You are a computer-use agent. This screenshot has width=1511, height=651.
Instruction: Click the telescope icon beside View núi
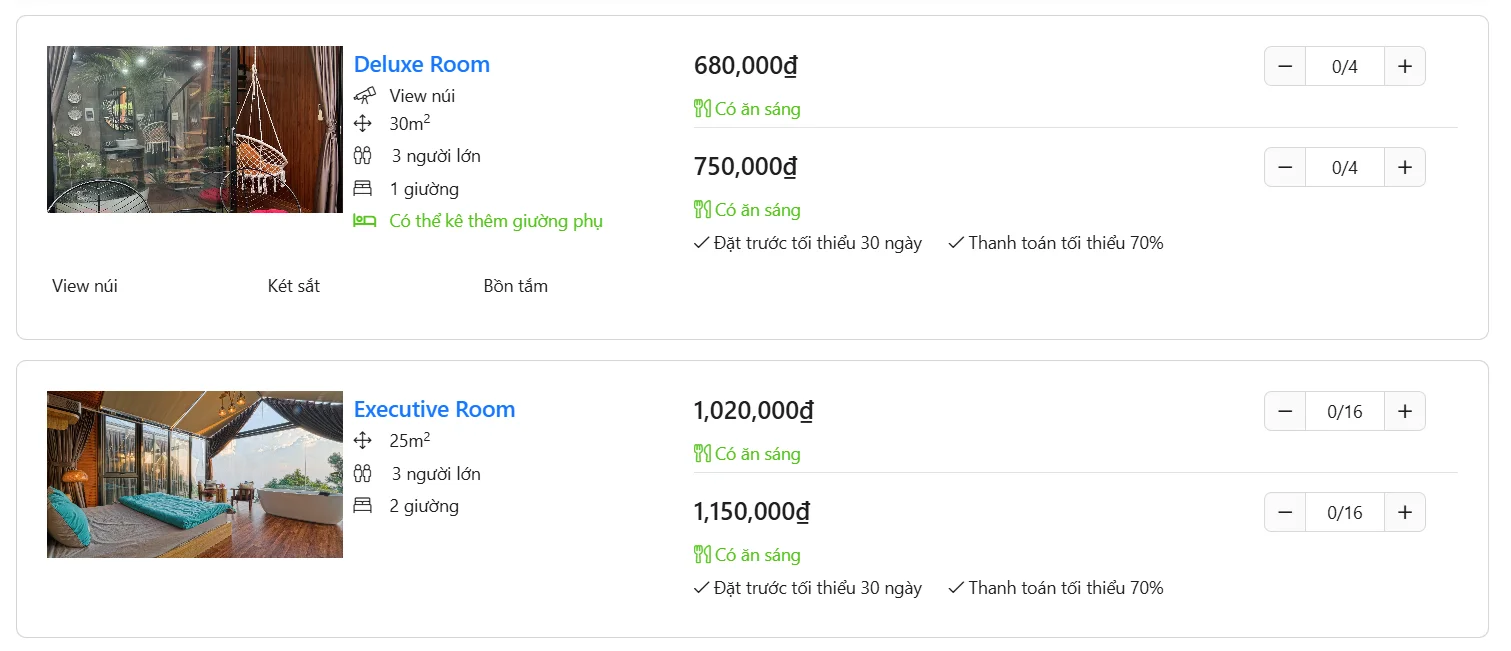364,96
